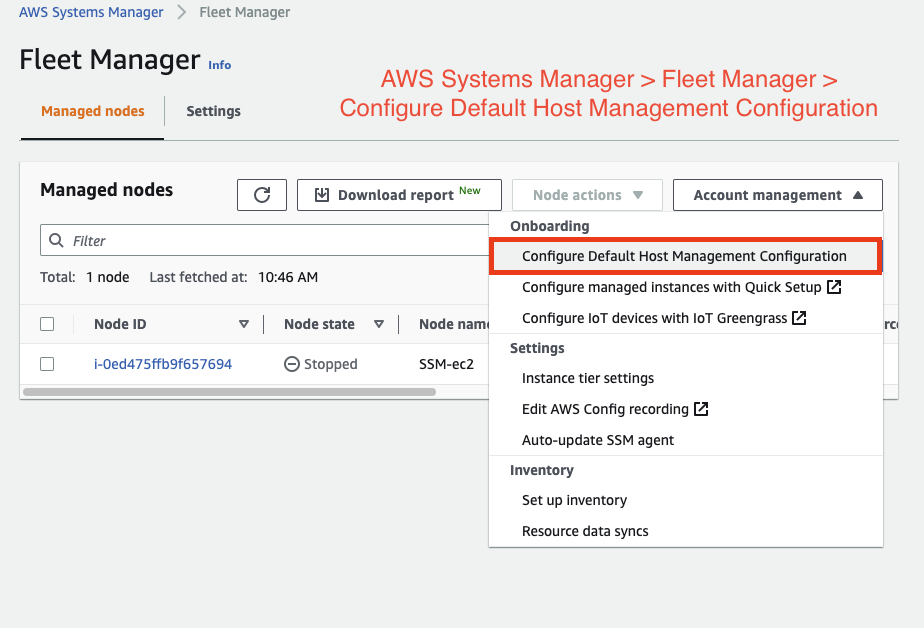Select Instance tier settings menu item
The height and width of the screenshot is (628, 924).
pos(588,378)
